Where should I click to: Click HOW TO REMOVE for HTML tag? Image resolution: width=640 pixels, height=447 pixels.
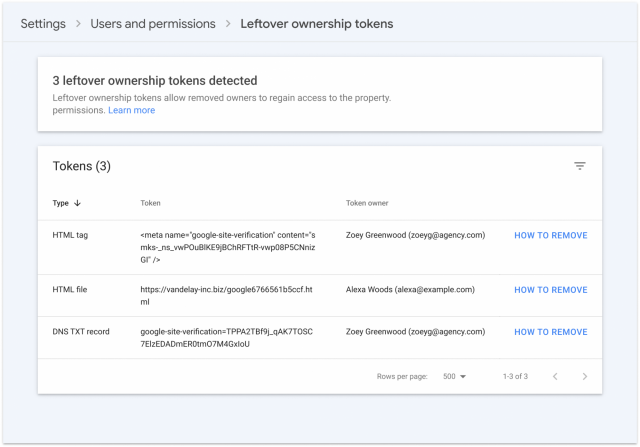tap(550, 236)
